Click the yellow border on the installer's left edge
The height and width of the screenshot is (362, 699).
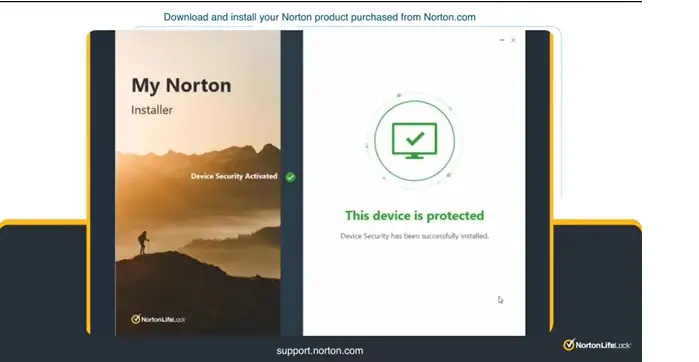88,183
